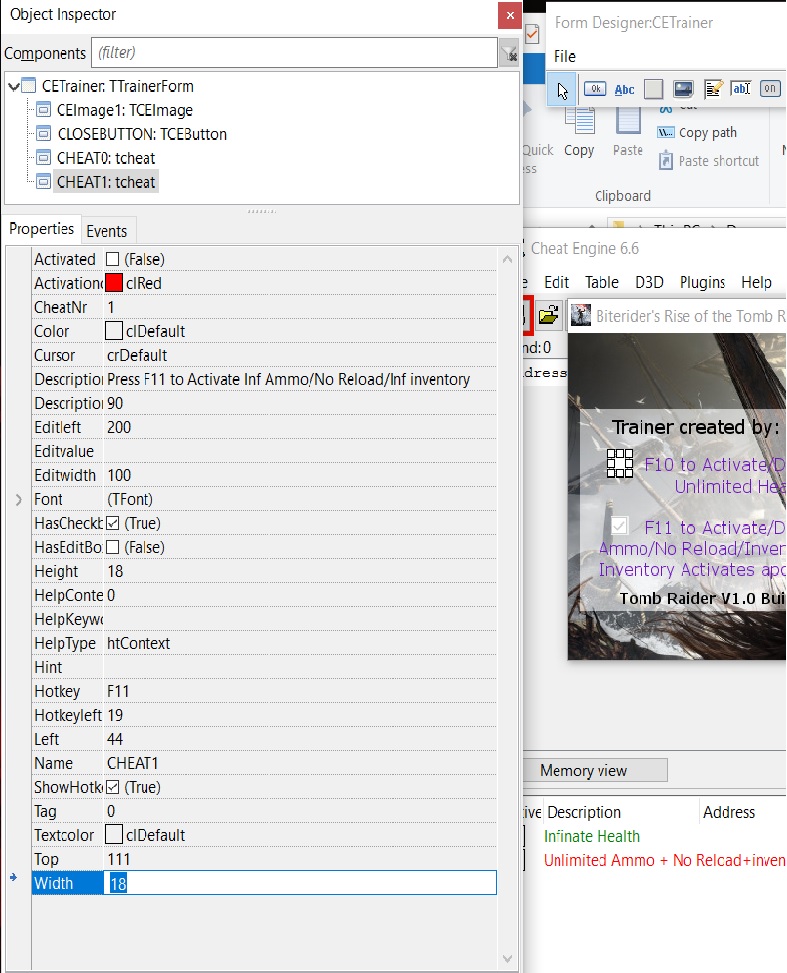This screenshot has width=787, height=973.
Task: Clear the components filter
Action: (508, 53)
